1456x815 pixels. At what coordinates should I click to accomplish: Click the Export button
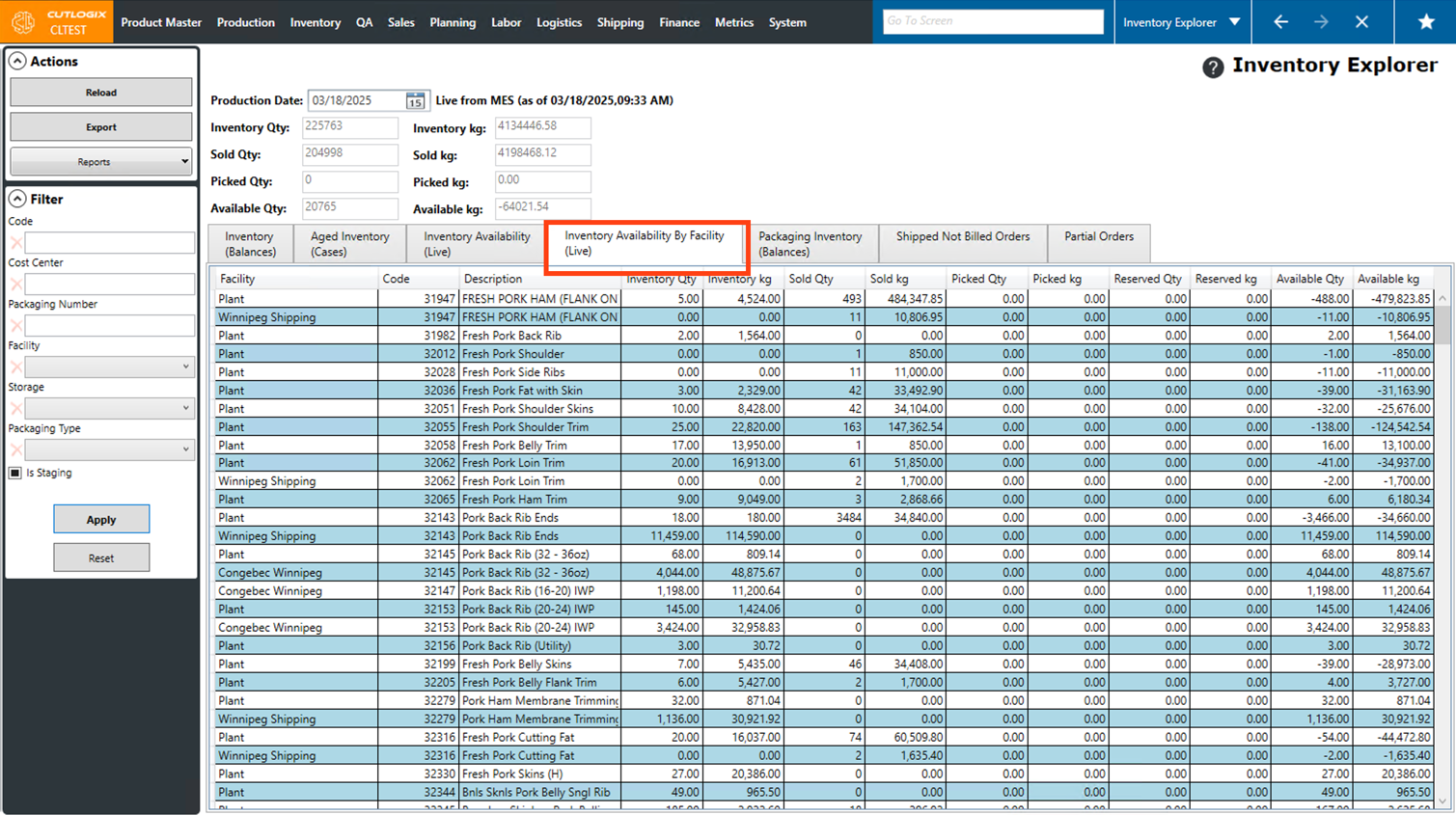100,127
